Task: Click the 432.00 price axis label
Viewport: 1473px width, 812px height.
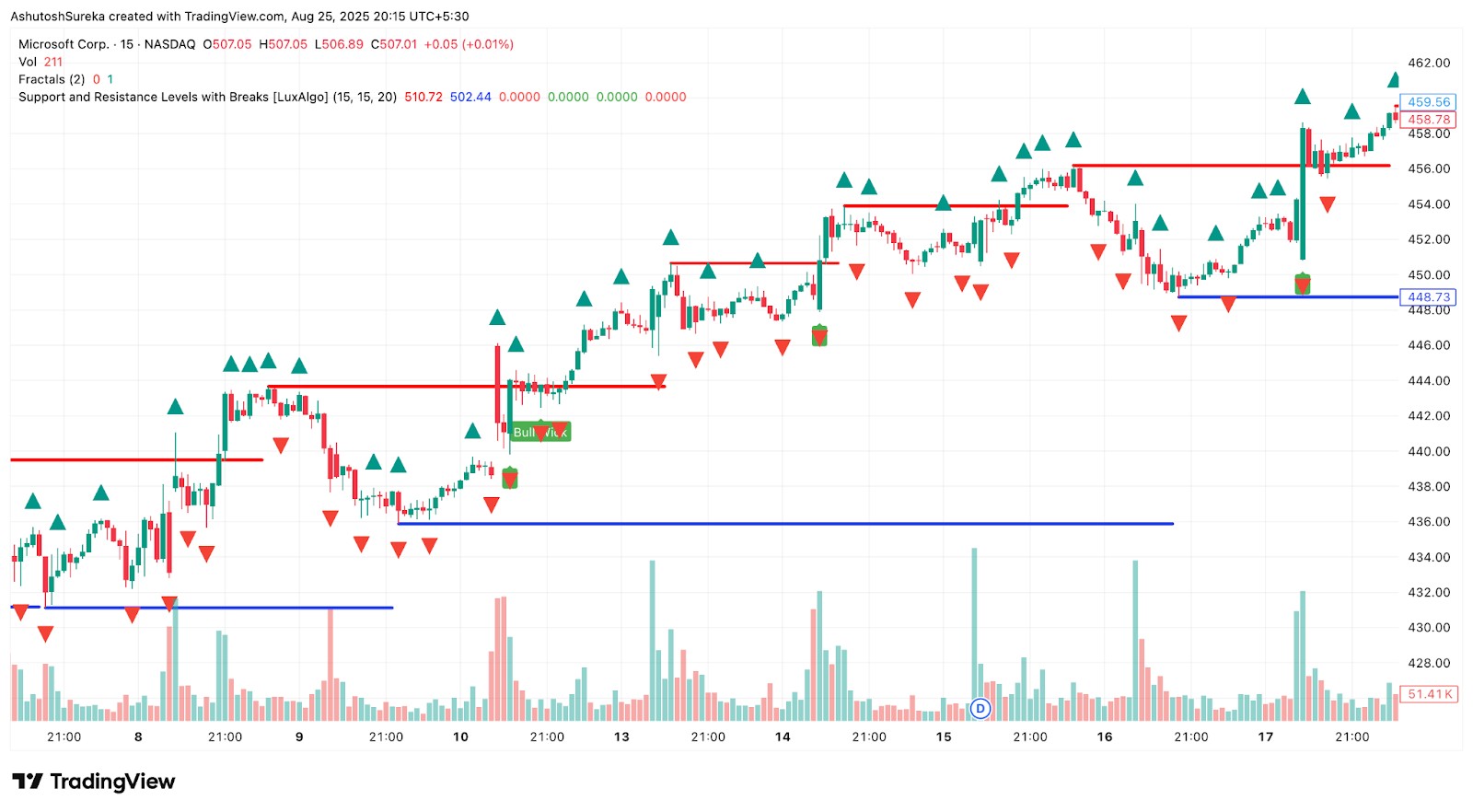Action: 1429,592
